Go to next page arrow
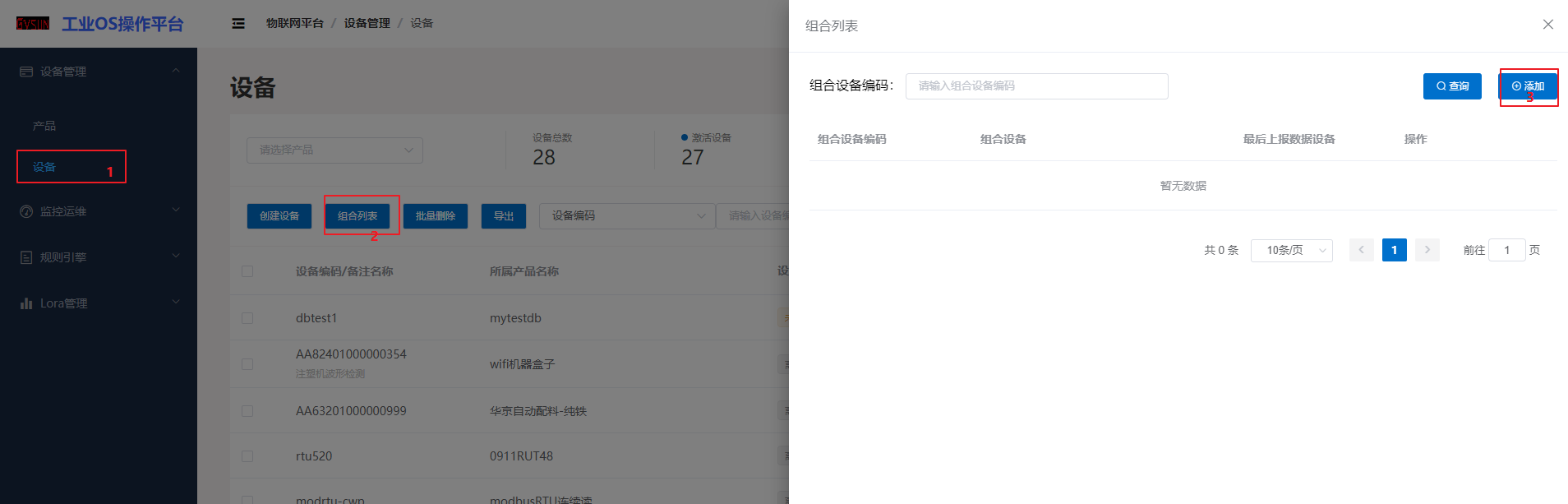This screenshot has height=504, width=1568. (1427, 250)
